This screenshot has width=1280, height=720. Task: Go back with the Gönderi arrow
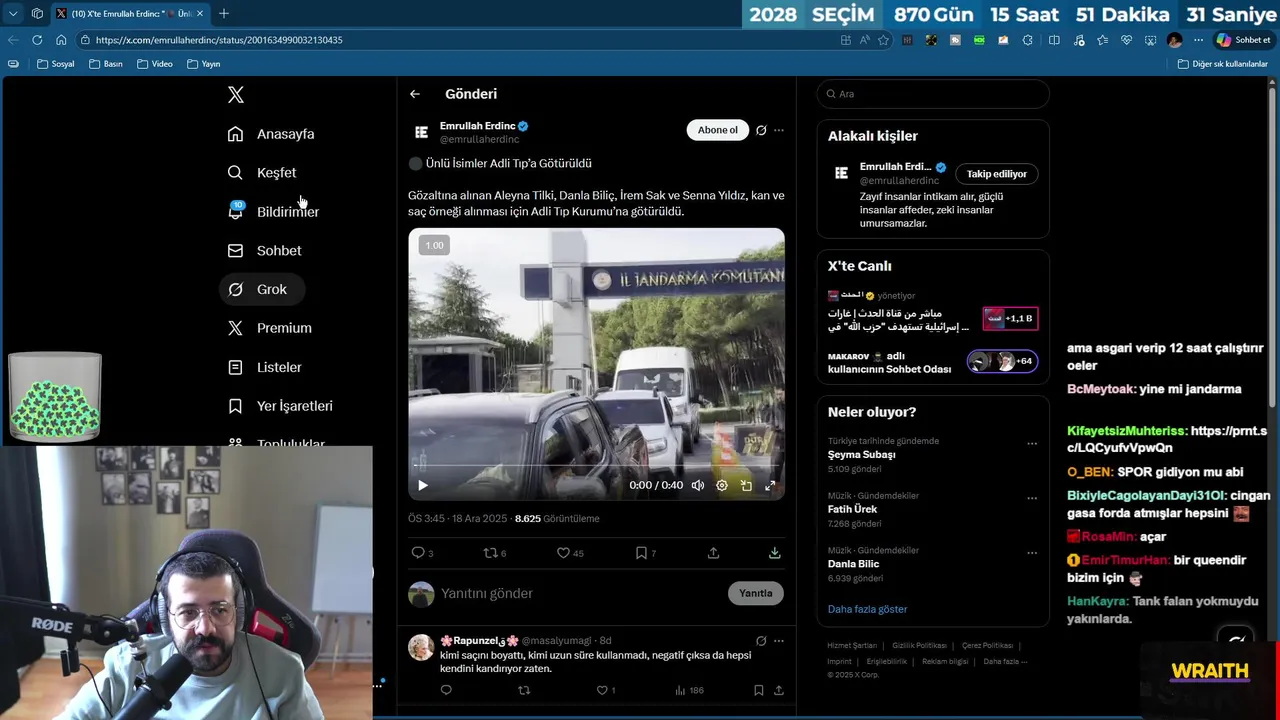tap(415, 94)
